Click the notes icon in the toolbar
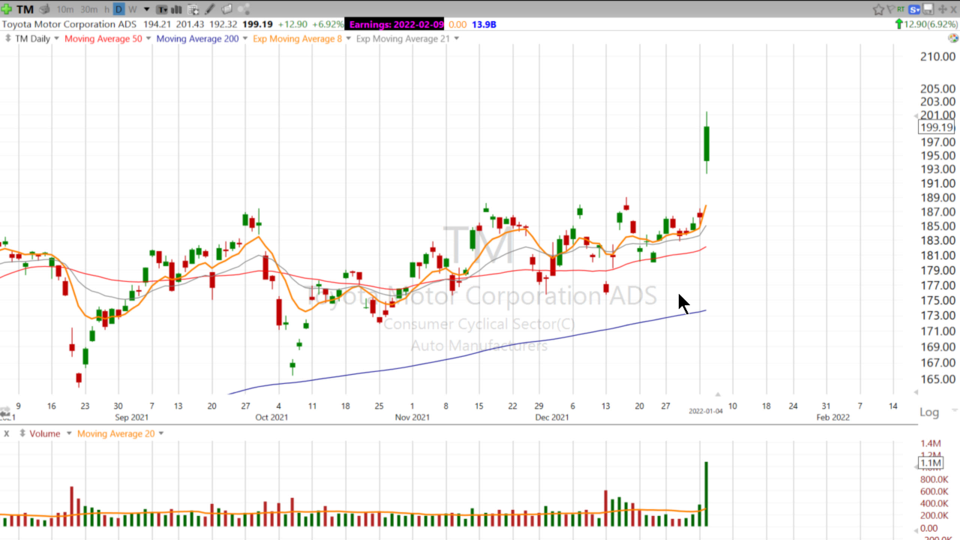Screen dimensions: 960x540 (227, 9)
